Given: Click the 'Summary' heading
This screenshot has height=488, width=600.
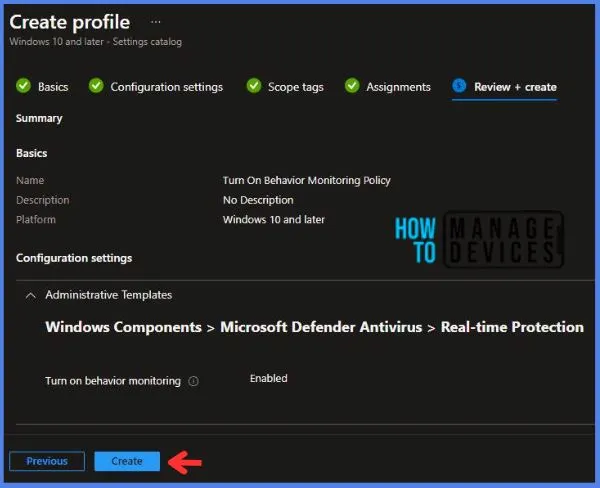Looking at the screenshot, I should click(39, 119).
